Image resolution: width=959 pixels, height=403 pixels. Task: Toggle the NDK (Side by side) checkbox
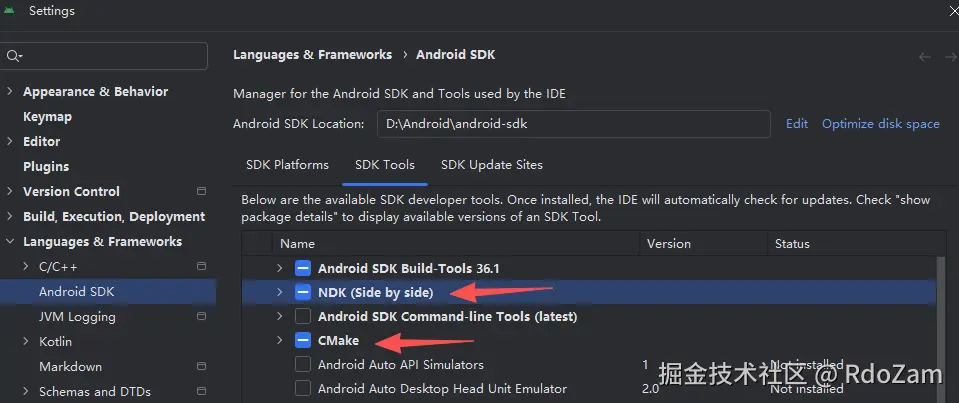pos(303,292)
